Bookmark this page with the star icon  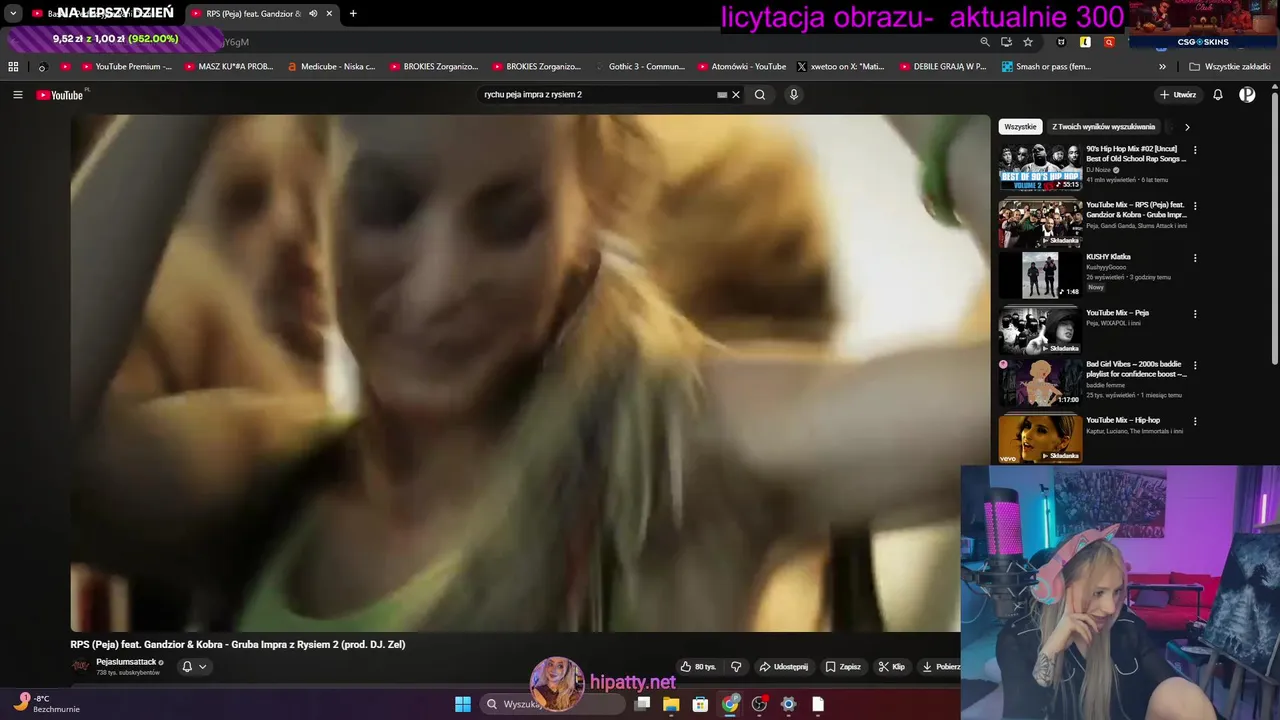point(1028,42)
